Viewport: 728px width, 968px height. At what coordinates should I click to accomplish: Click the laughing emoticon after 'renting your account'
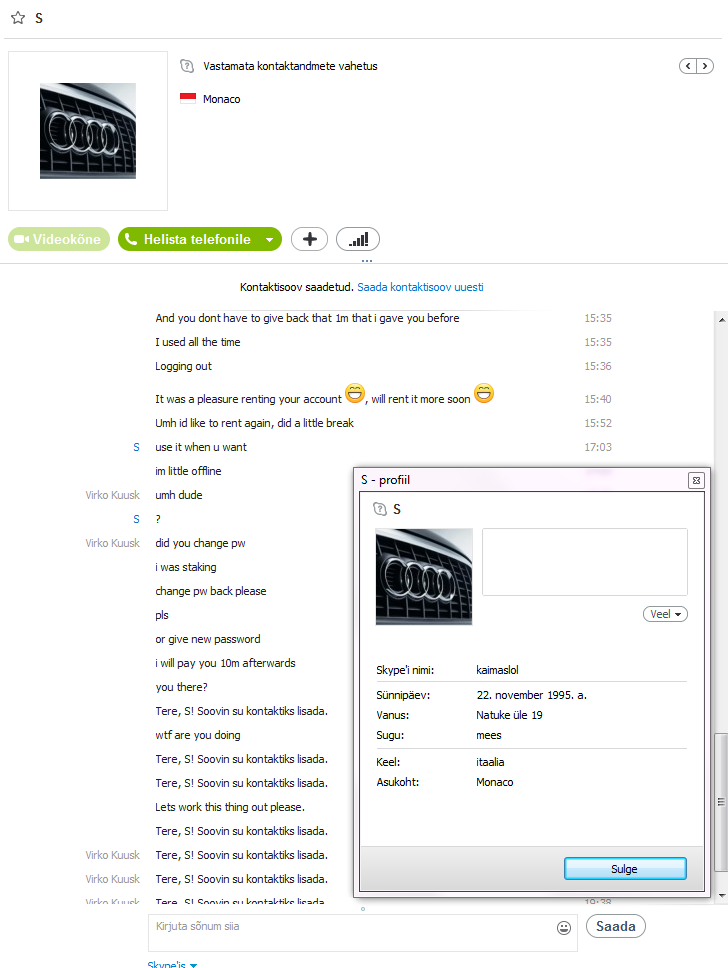(x=355, y=393)
